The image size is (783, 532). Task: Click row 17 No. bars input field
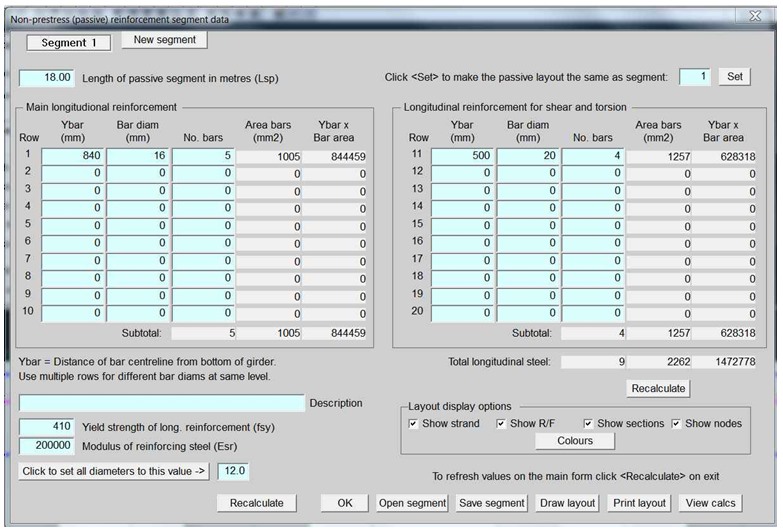(x=593, y=261)
